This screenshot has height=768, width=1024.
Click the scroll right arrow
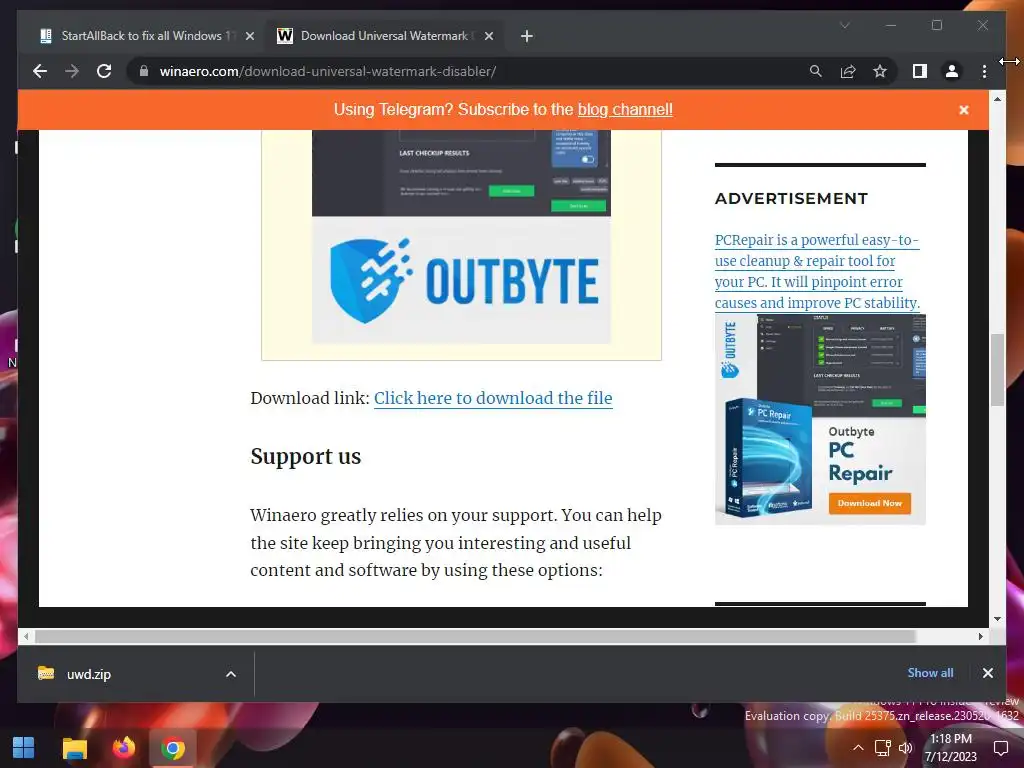tap(980, 636)
